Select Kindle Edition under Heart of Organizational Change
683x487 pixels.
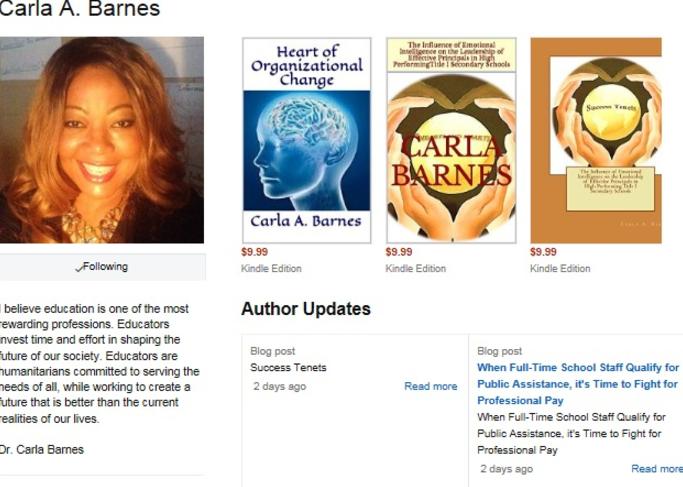tap(271, 268)
